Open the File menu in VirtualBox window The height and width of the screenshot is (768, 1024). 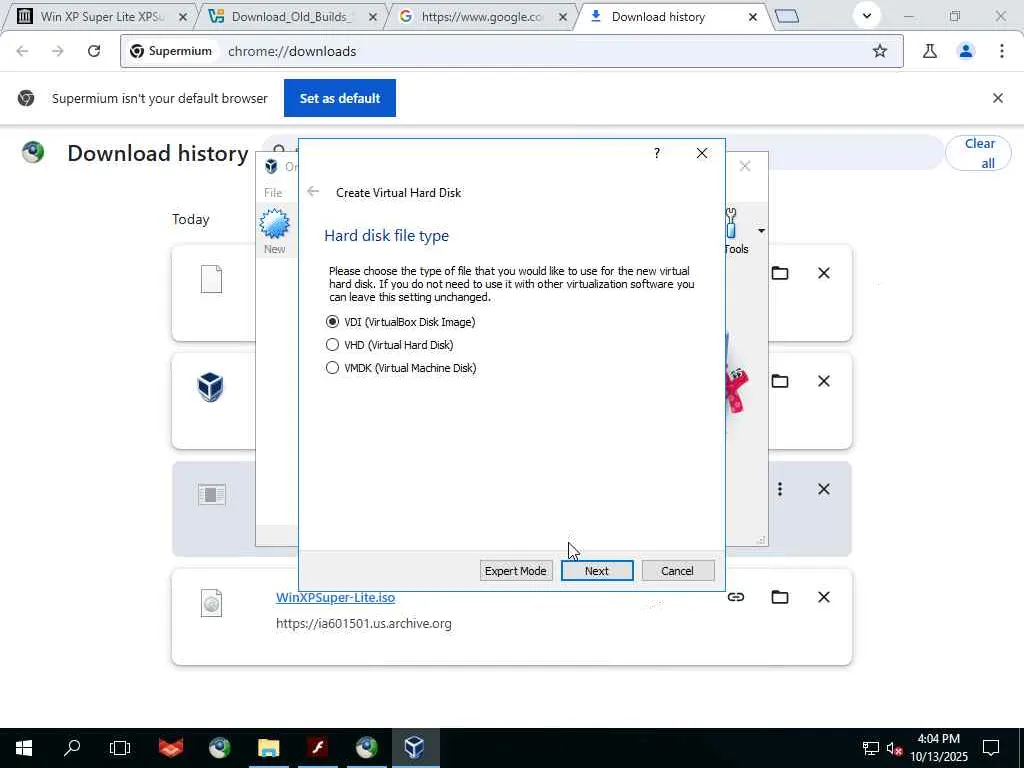pyautogui.click(x=273, y=193)
